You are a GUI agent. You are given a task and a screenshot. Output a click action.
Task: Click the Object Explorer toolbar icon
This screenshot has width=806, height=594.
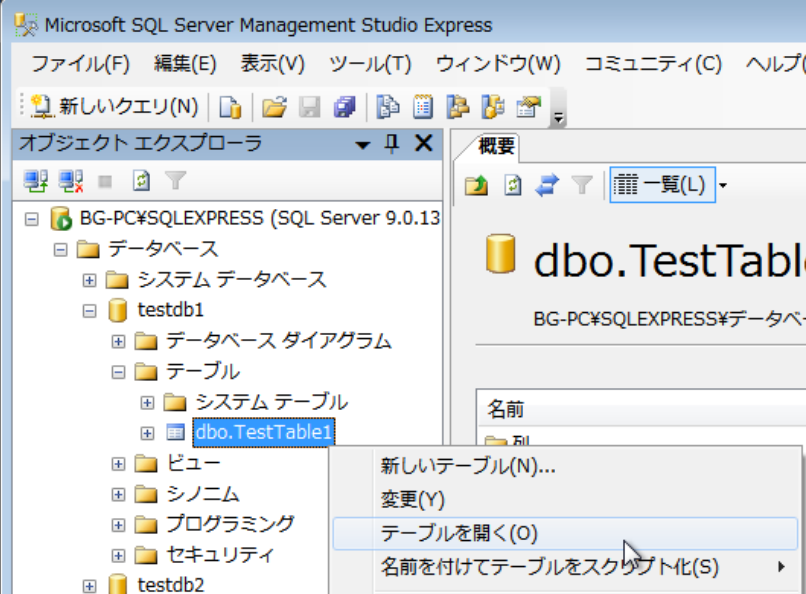(457, 107)
